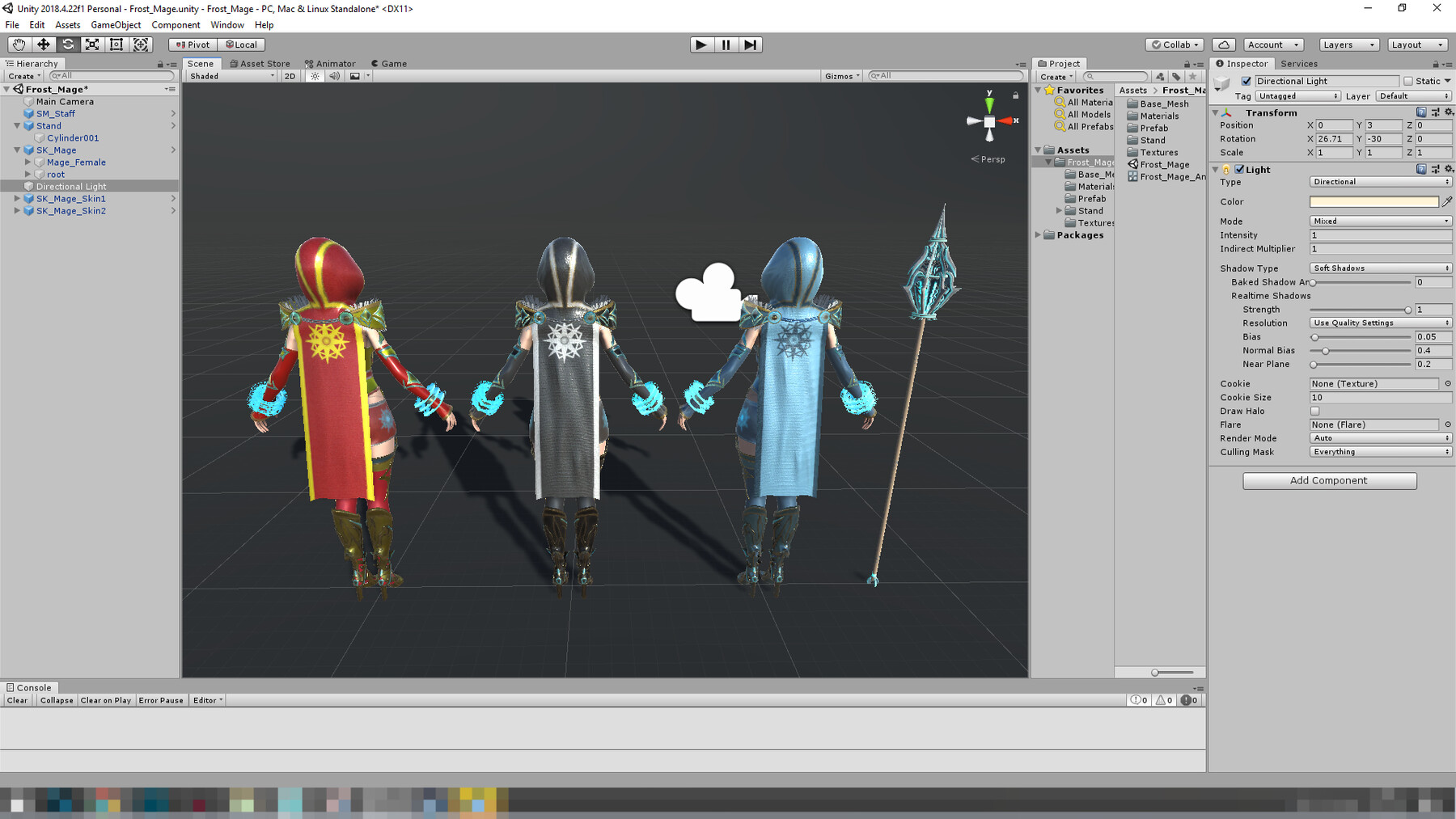Click the Add Component button
The width and height of the screenshot is (1456, 819).
pos(1329,480)
